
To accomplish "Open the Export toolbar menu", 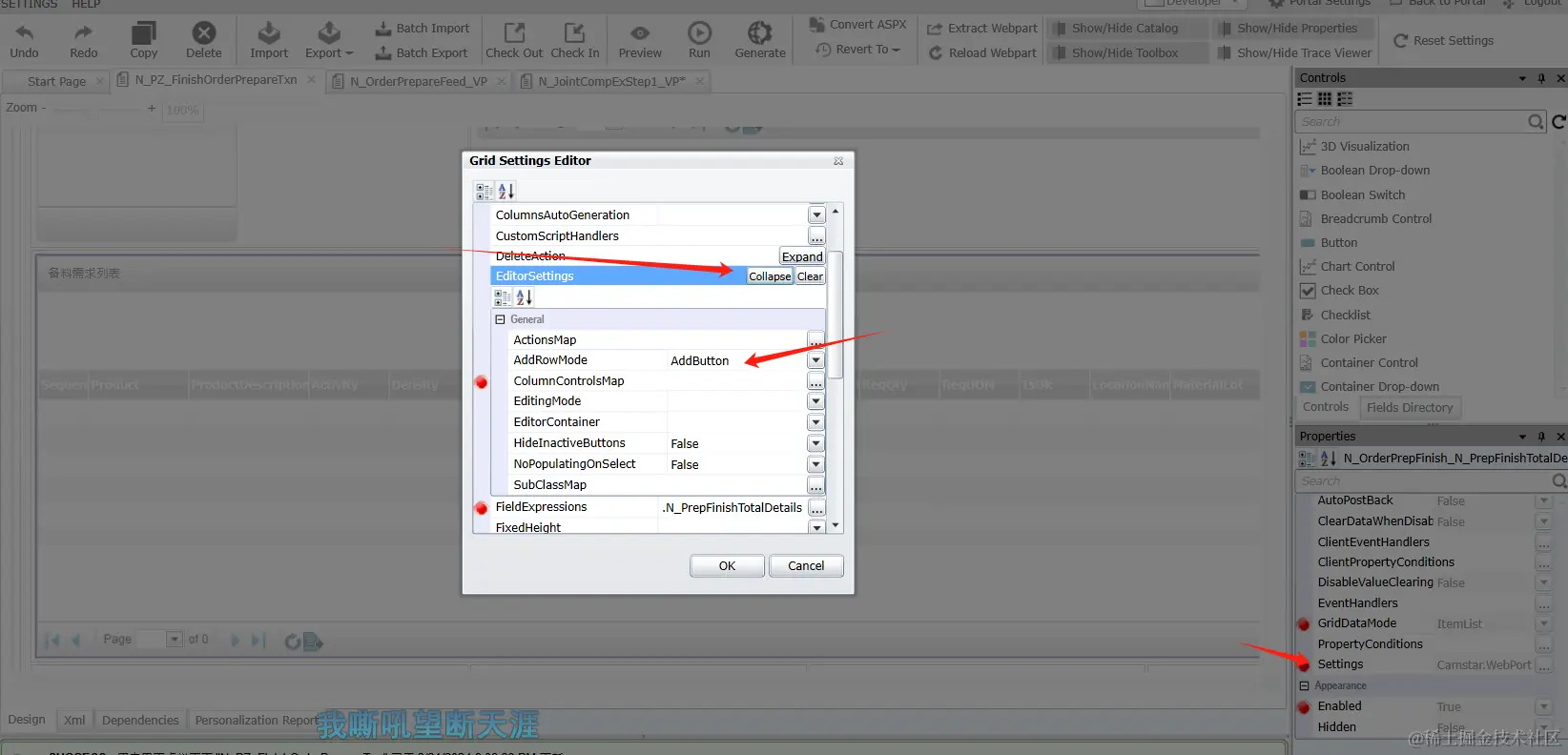I will pyautogui.click(x=329, y=41).
